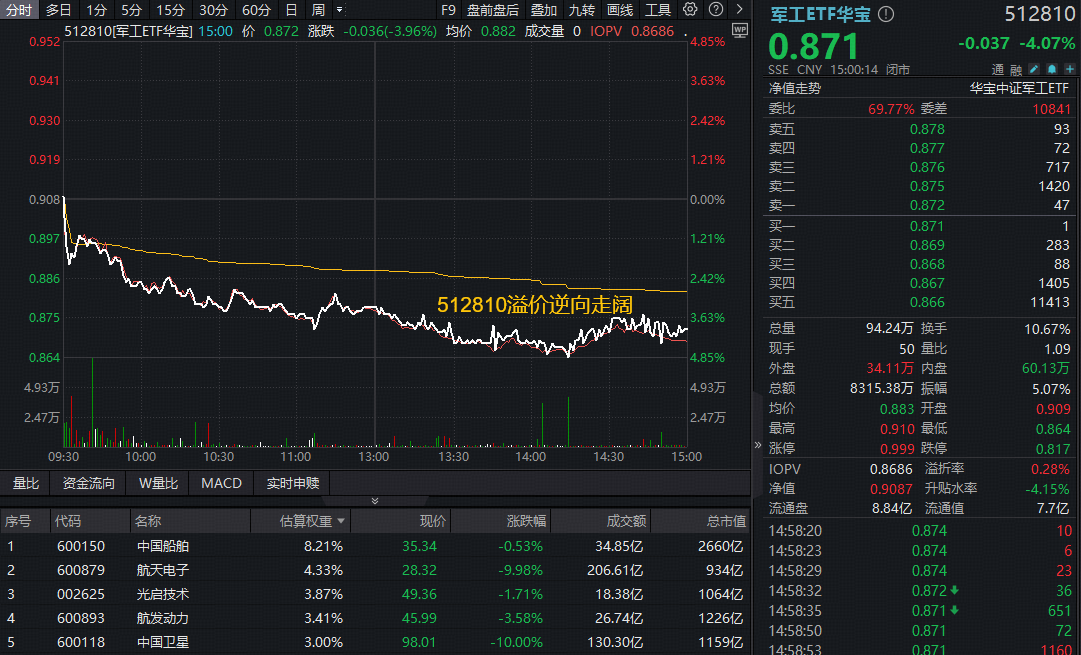The width and height of the screenshot is (1081, 655).
Task: Open the 净值走势 link
Action: (794, 88)
